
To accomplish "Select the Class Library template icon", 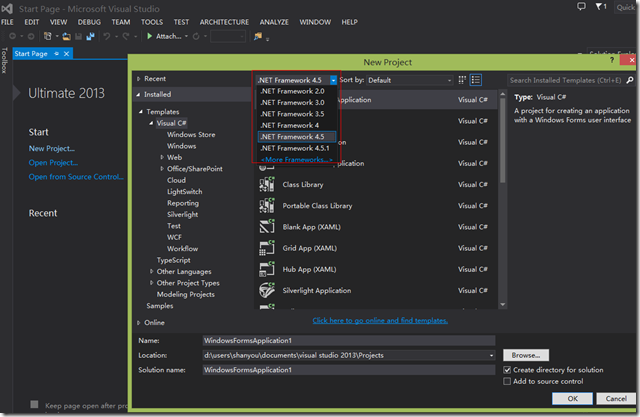I will (x=267, y=184).
